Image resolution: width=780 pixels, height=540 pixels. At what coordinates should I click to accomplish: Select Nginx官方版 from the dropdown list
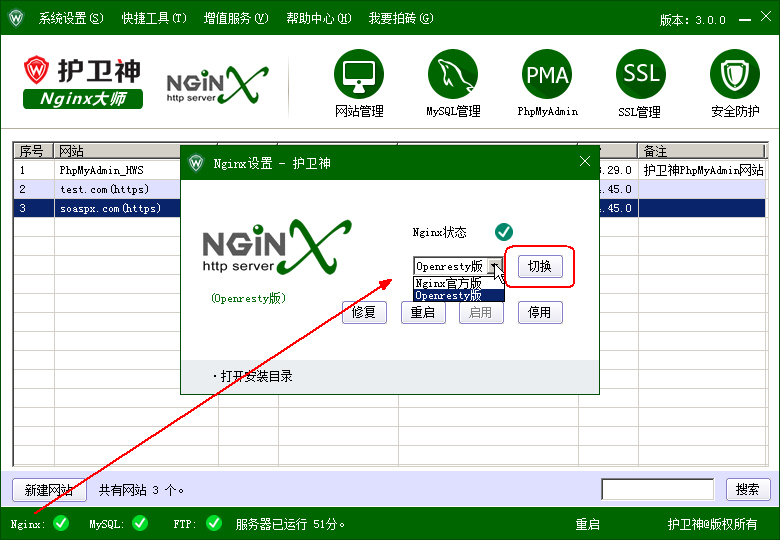pos(459,283)
